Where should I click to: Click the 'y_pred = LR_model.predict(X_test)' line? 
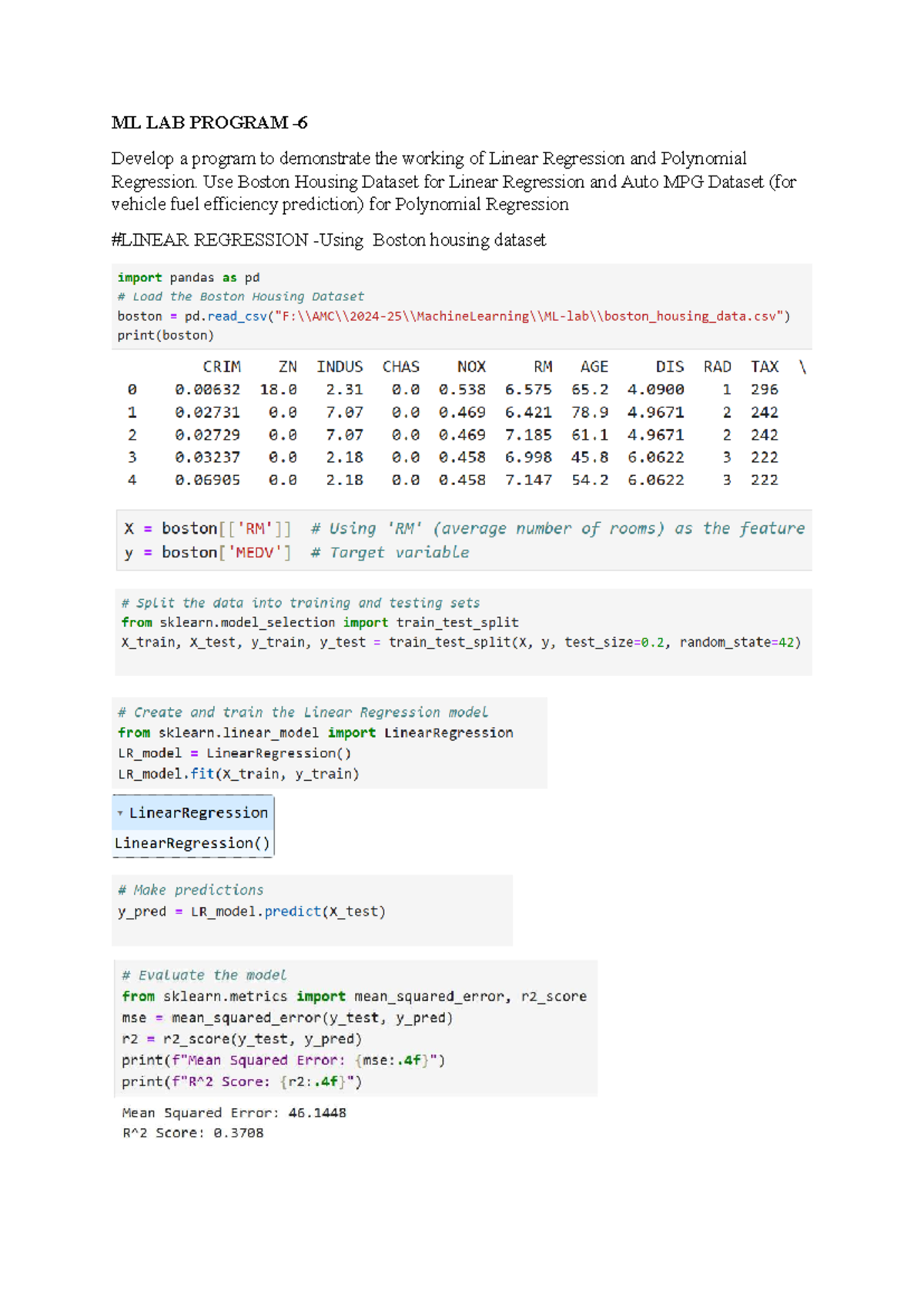click(x=252, y=912)
